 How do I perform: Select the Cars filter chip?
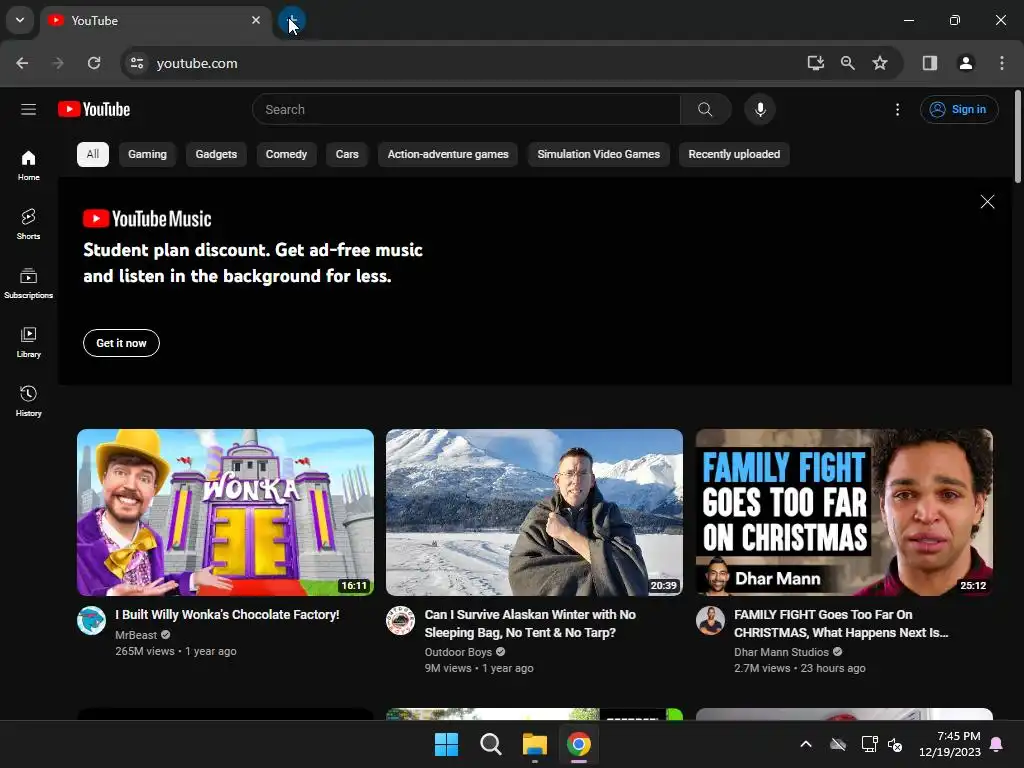347,154
